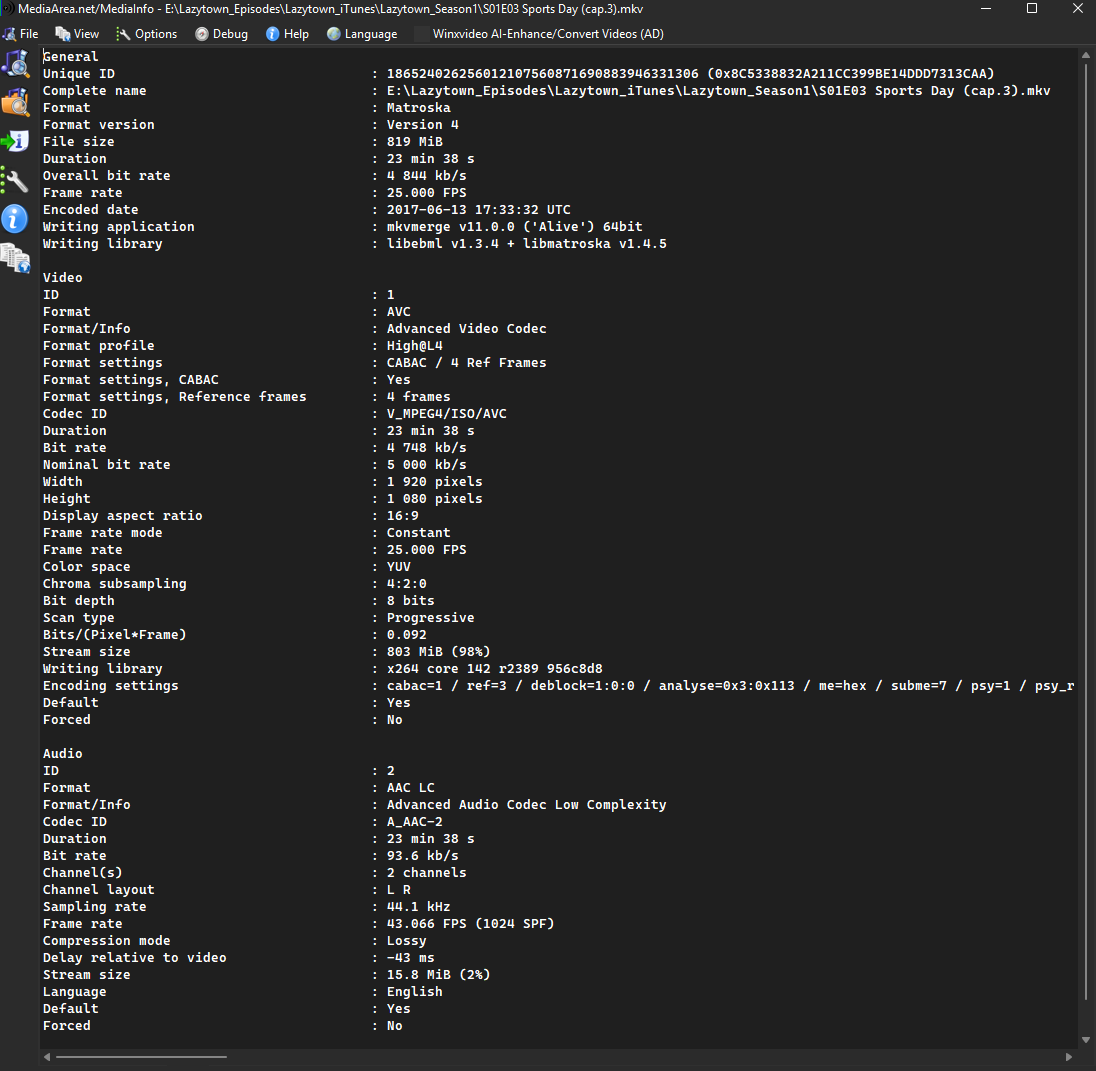1096x1071 pixels.
Task: Click the Open Folder sidebar icon
Action: tap(15, 103)
